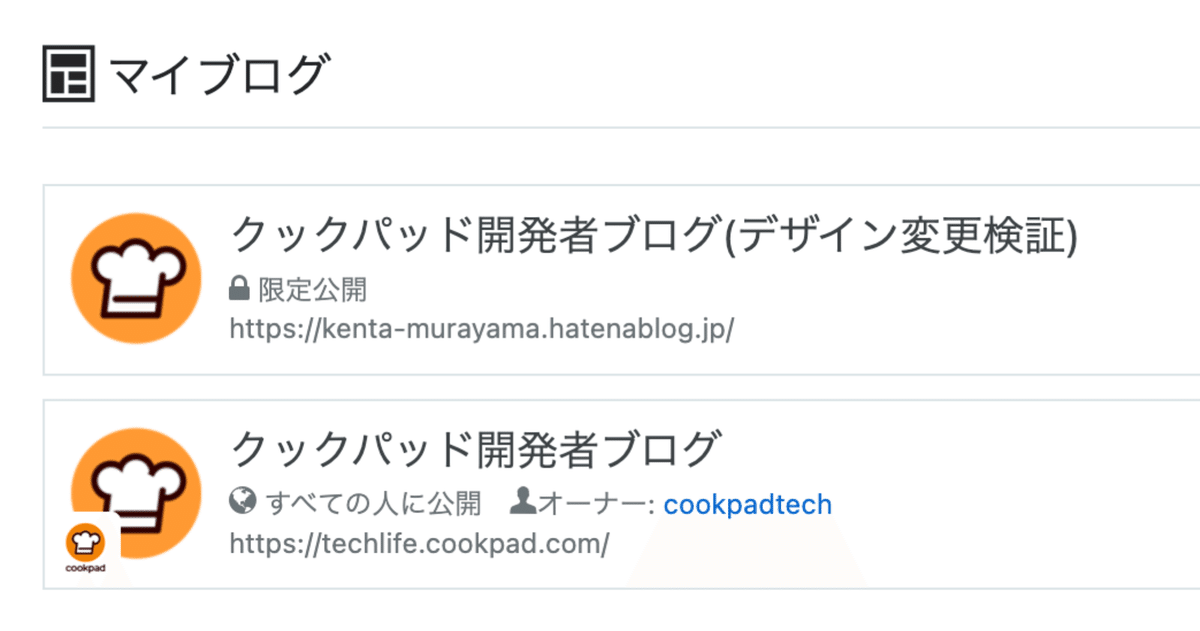The width and height of the screenshot is (1200, 631).
Task: Open the デザイン変更検証 blog's chef hat avatar
Action: click(x=137, y=279)
